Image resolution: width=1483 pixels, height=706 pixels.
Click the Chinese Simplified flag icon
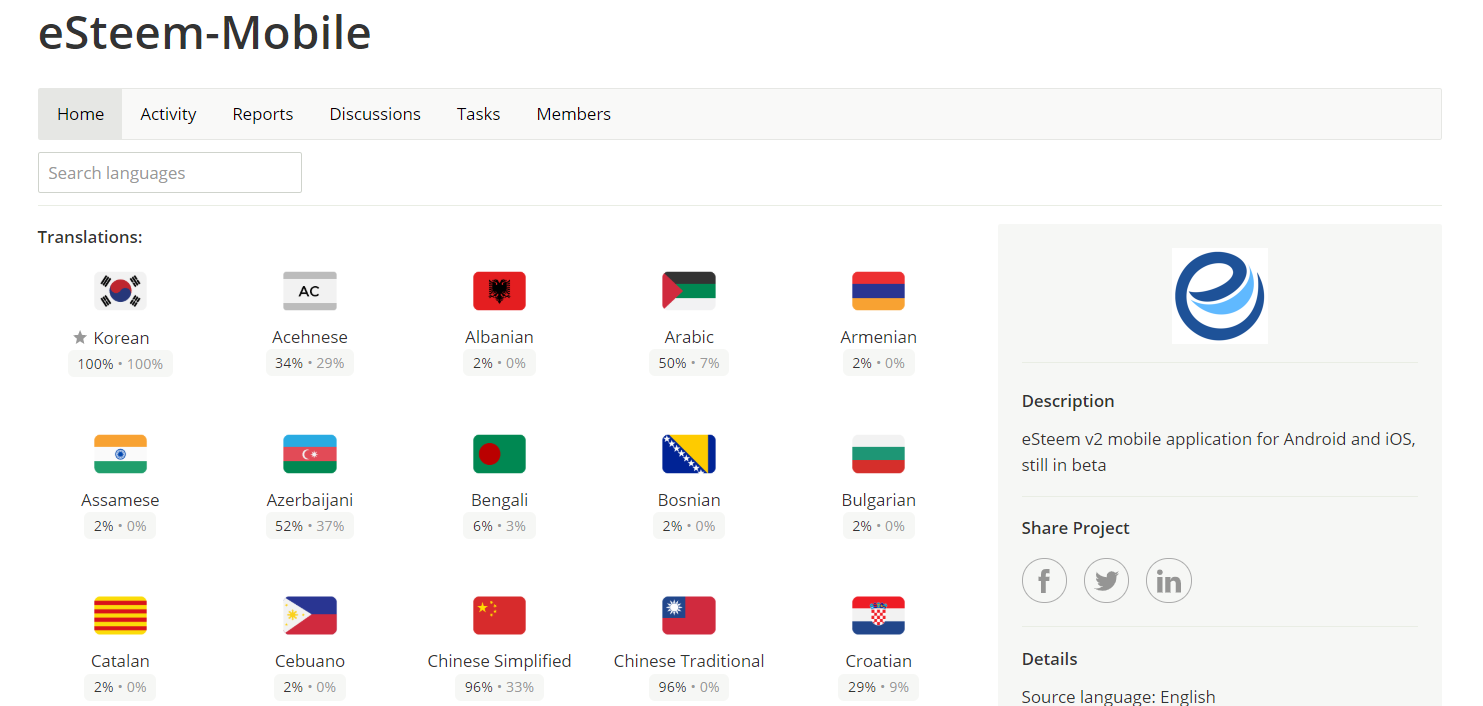499,615
